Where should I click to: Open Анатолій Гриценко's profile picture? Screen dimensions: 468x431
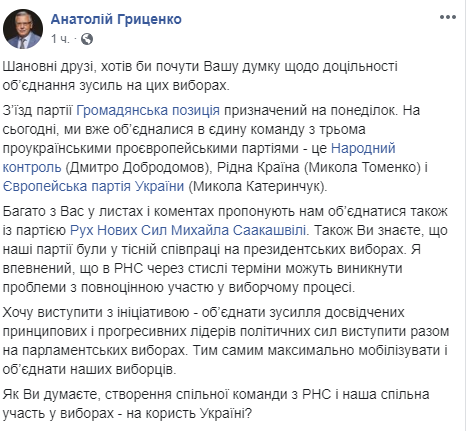[x=23, y=29]
